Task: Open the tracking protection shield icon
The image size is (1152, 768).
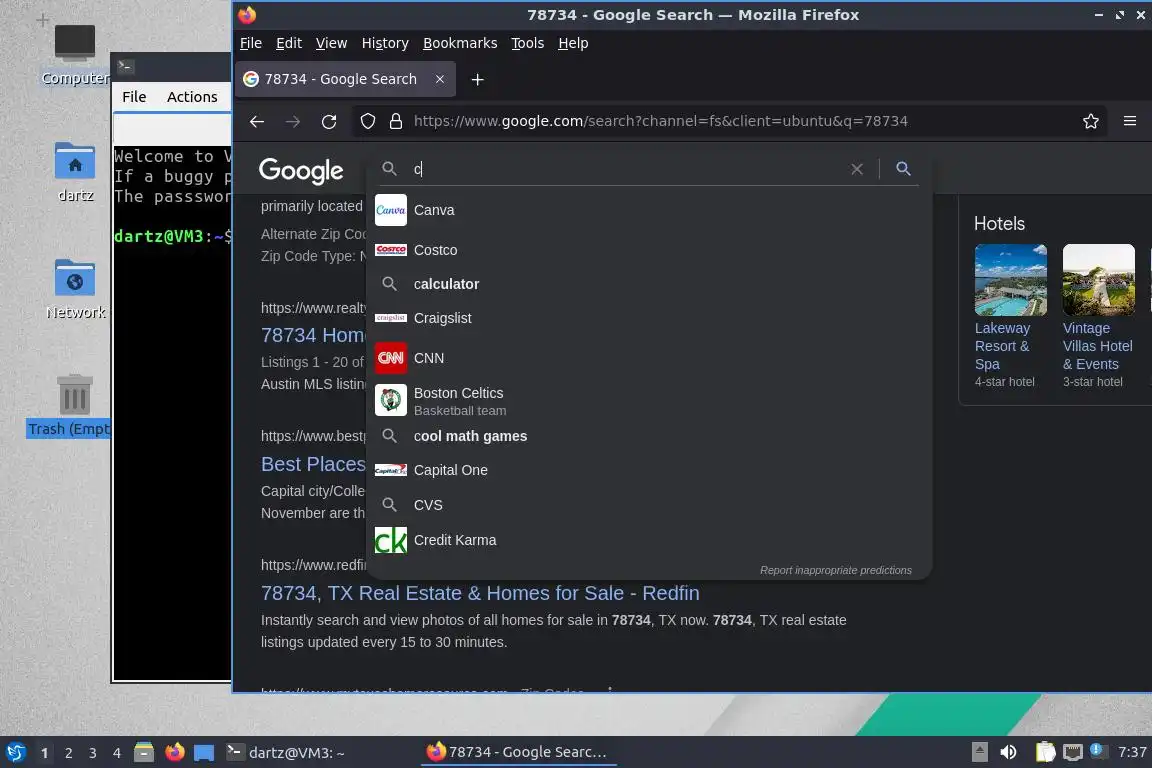Action: point(367,121)
